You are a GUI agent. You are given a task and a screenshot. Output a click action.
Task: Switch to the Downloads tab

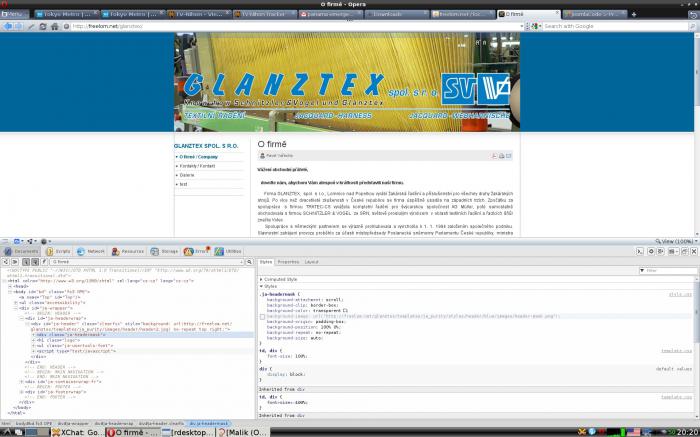point(396,14)
